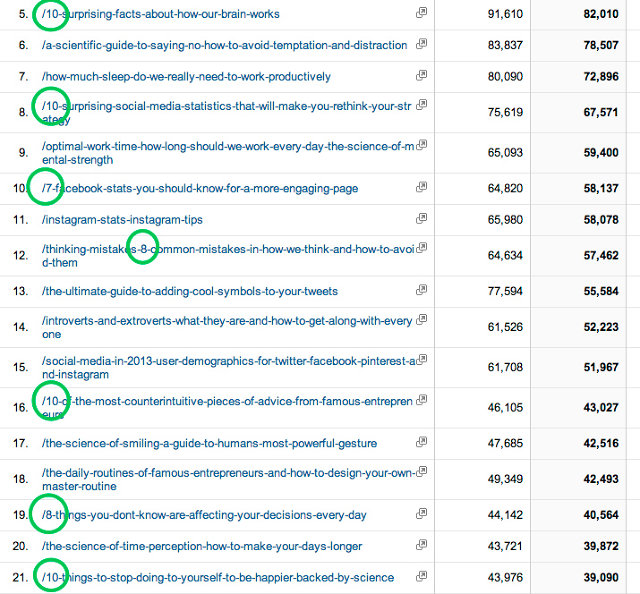Screen dimensions: 640x594
Task: Open /the-science-of-time-perception page link
Action: click(202, 546)
